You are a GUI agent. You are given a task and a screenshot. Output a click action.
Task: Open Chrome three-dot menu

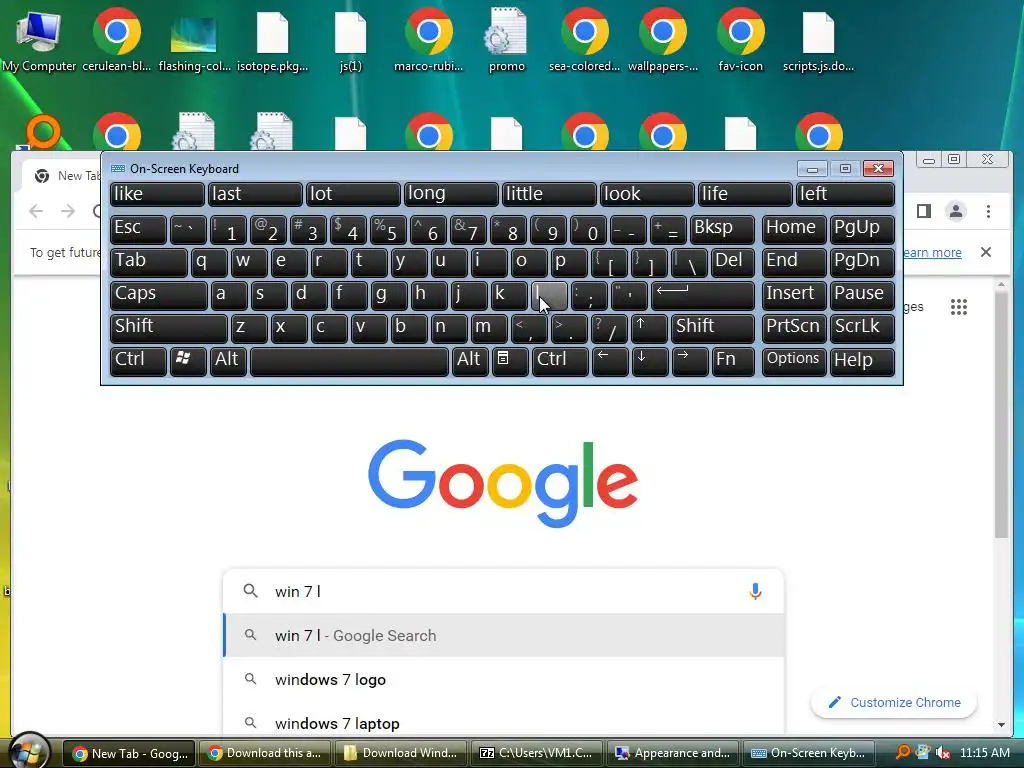(x=988, y=211)
